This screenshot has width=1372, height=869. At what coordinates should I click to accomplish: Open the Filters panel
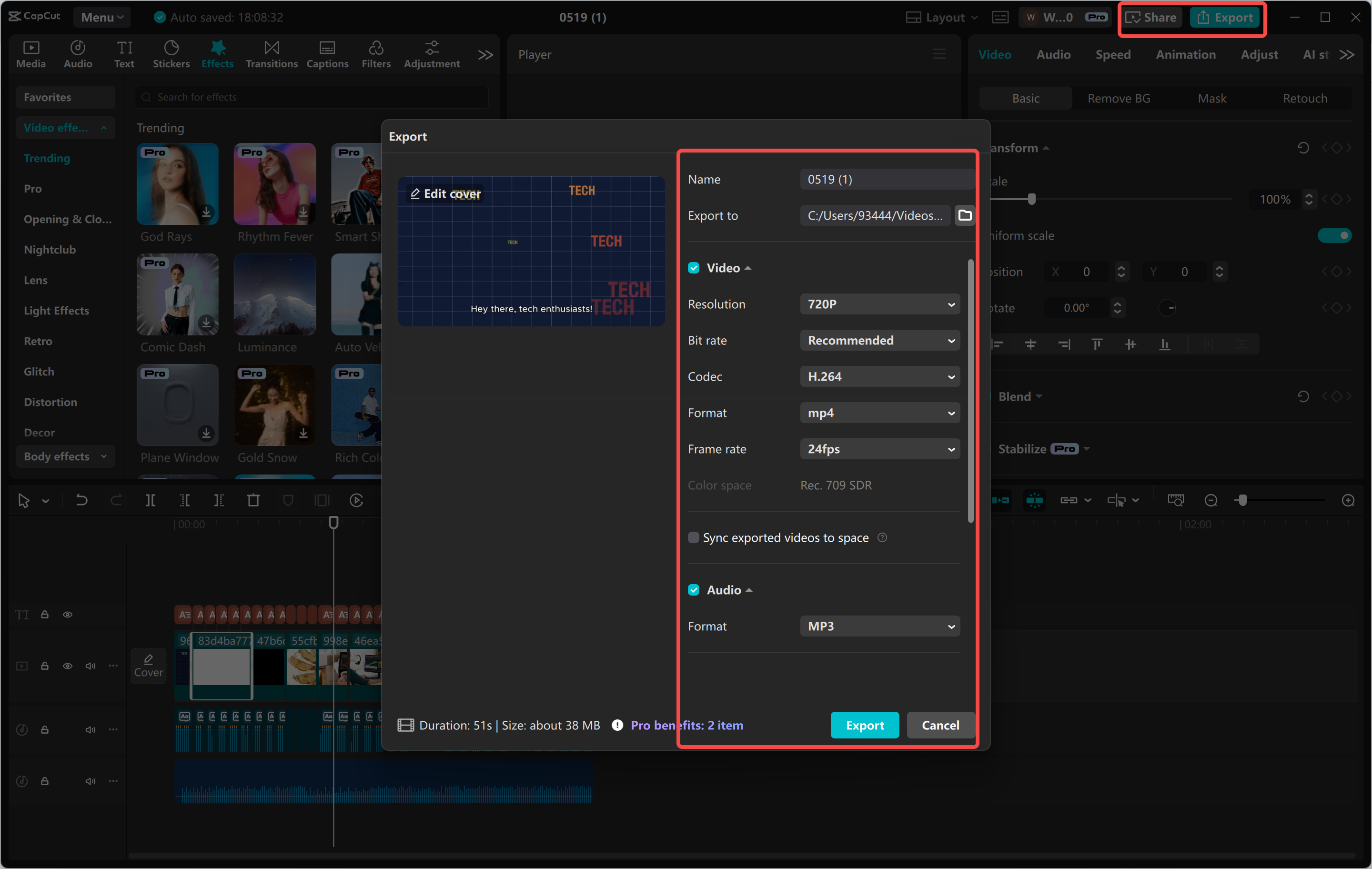[376, 53]
